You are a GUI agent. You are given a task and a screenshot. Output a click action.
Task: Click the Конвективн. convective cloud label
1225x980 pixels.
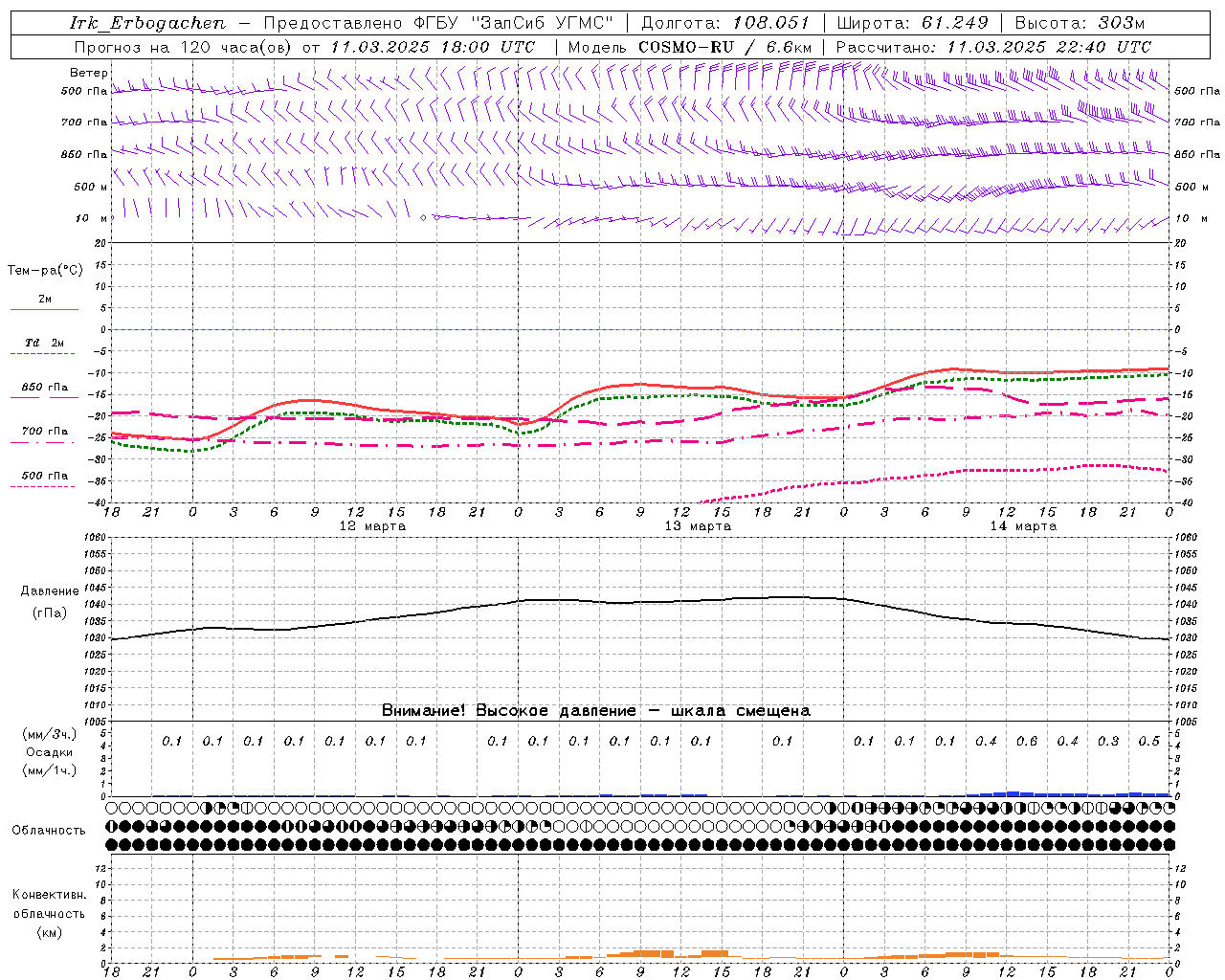pyautogui.click(x=50, y=895)
